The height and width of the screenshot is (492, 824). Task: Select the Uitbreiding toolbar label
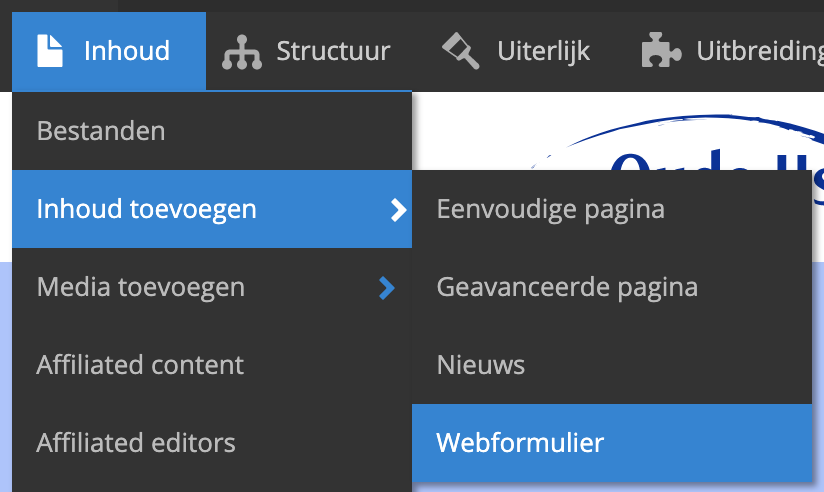760,50
